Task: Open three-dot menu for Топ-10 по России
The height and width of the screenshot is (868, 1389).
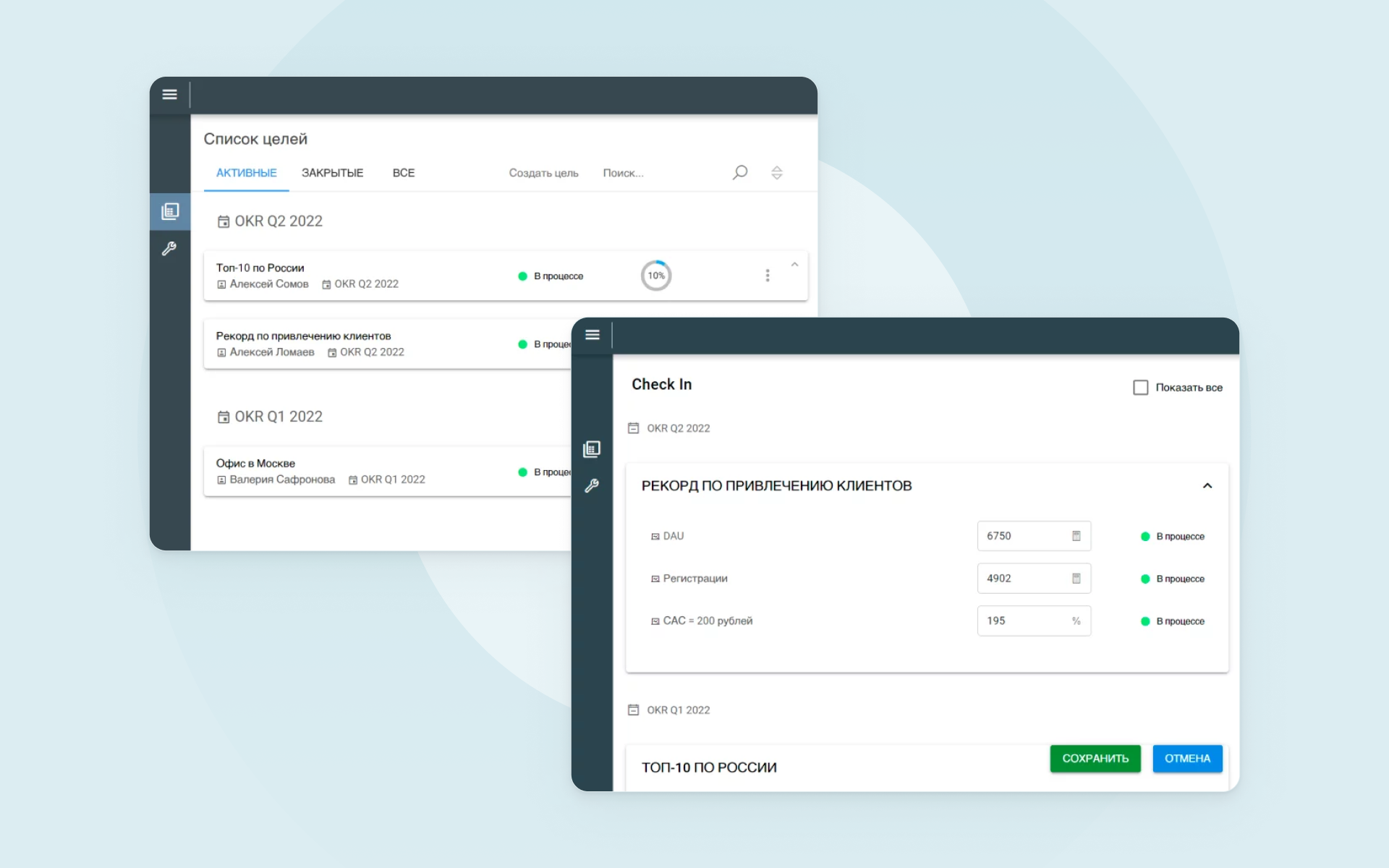Action: 767,276
